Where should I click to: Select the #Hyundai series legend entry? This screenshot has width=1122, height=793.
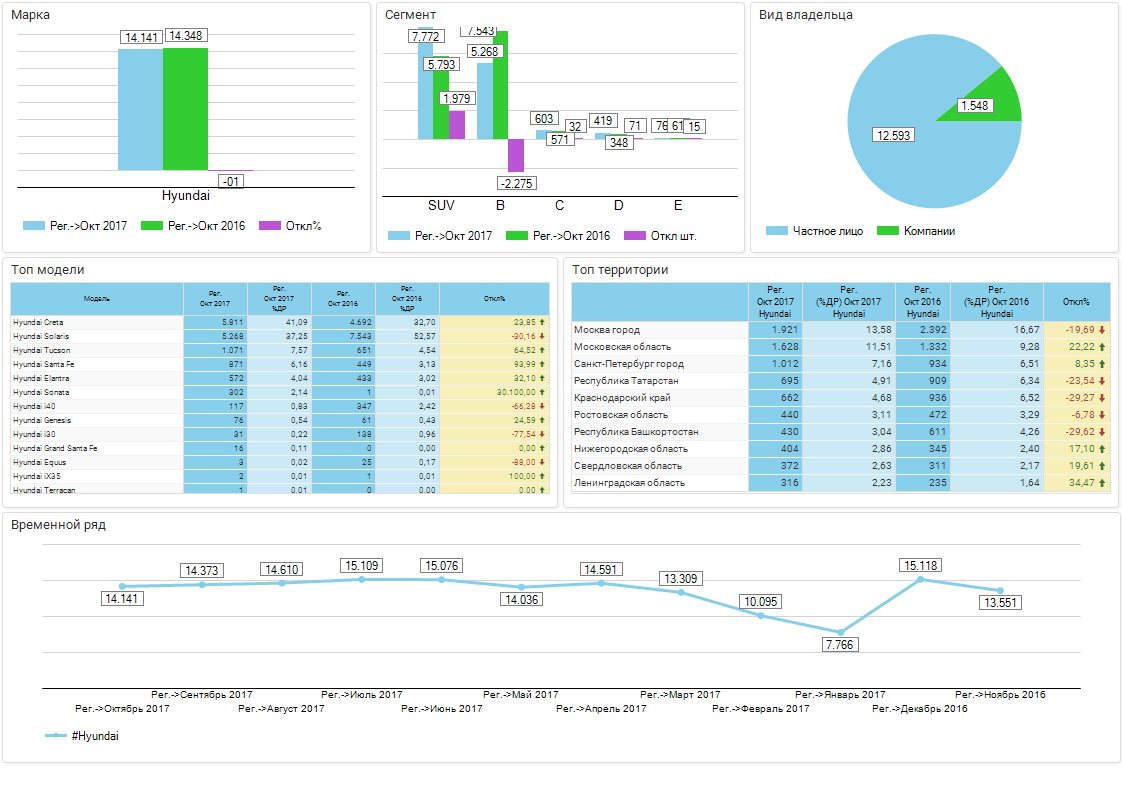coord(82,736)
